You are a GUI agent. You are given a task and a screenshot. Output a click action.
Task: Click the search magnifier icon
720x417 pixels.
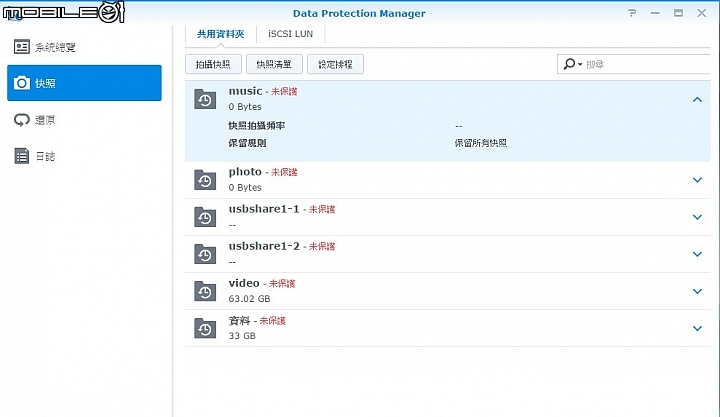(x=569, y=64)
